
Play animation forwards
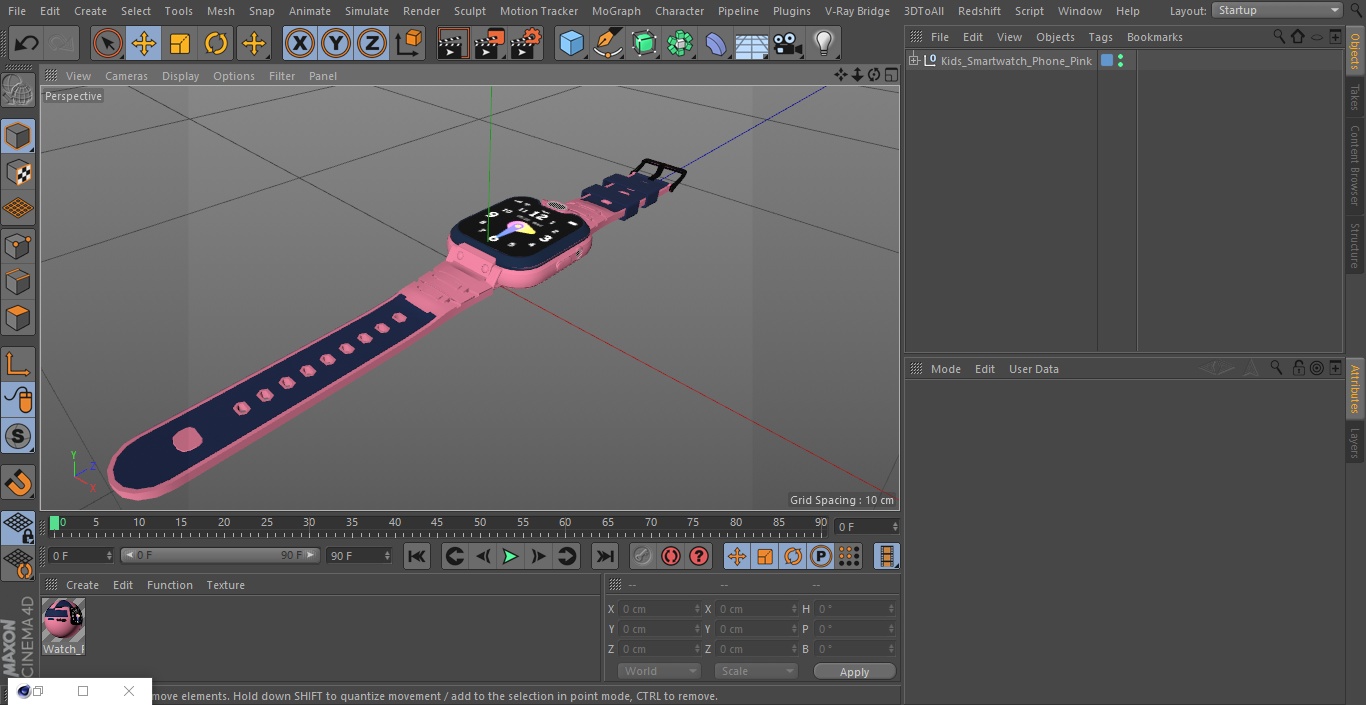[x=510, y=556]
